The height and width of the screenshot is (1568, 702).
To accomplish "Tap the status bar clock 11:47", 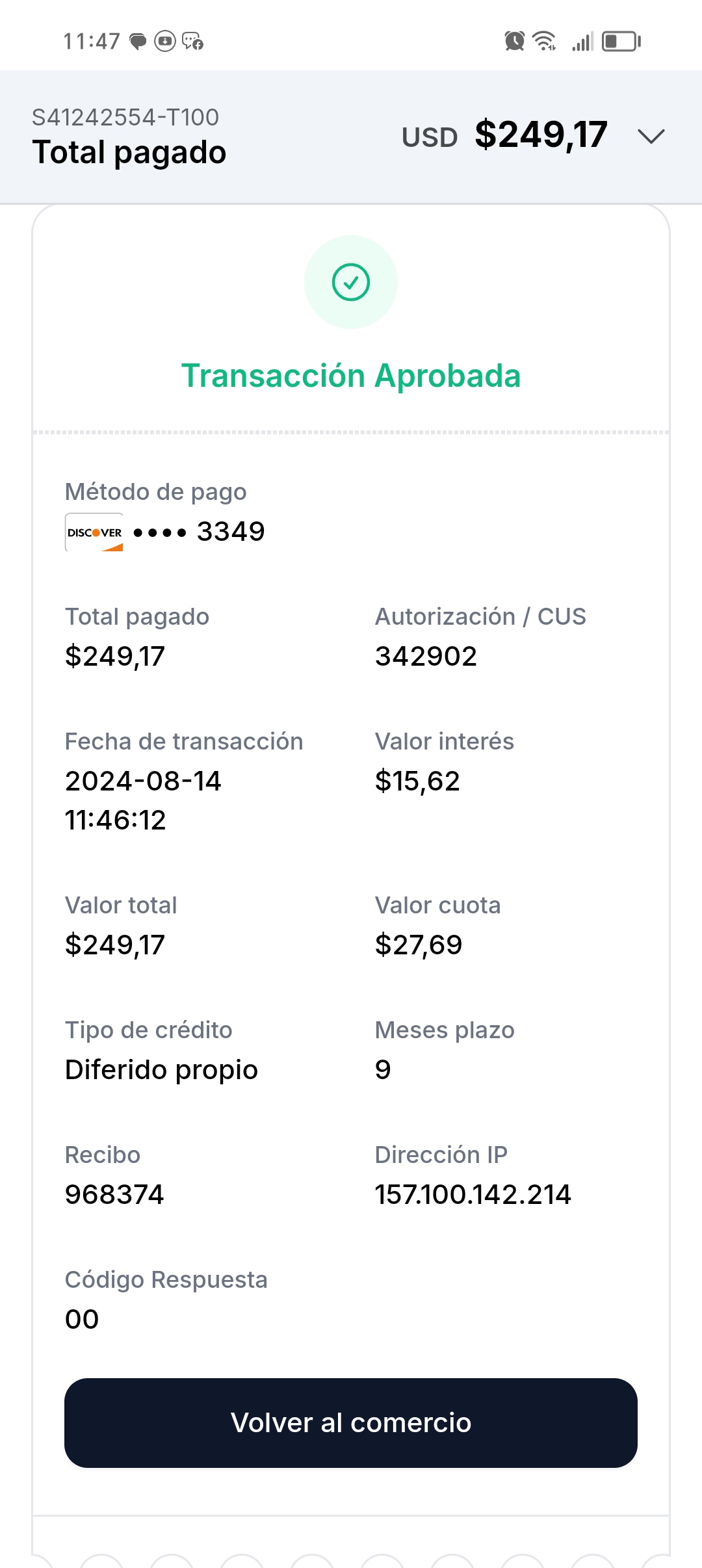I will pos(92,42).
